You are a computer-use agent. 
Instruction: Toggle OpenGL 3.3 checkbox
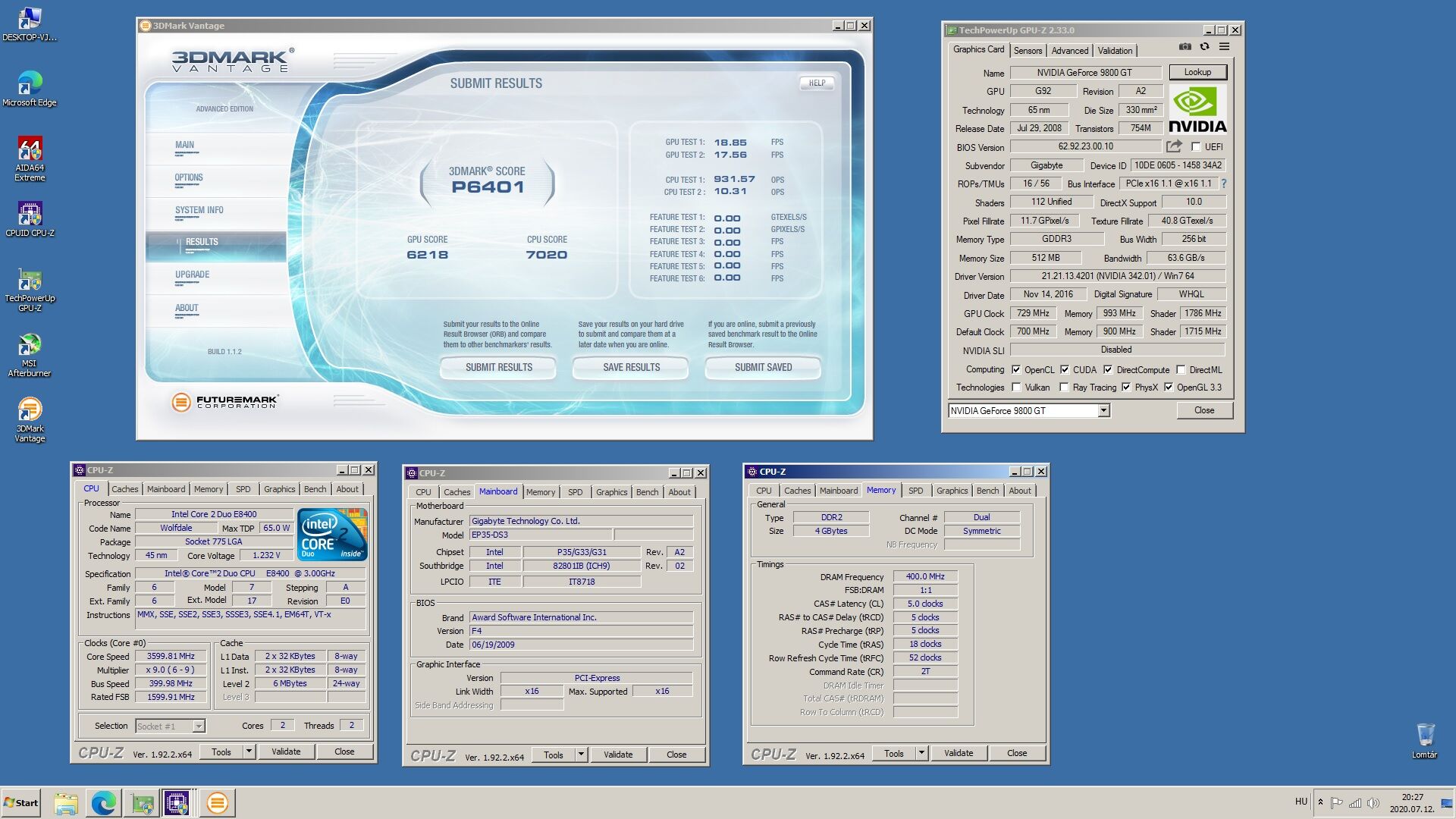point(1169,387)
